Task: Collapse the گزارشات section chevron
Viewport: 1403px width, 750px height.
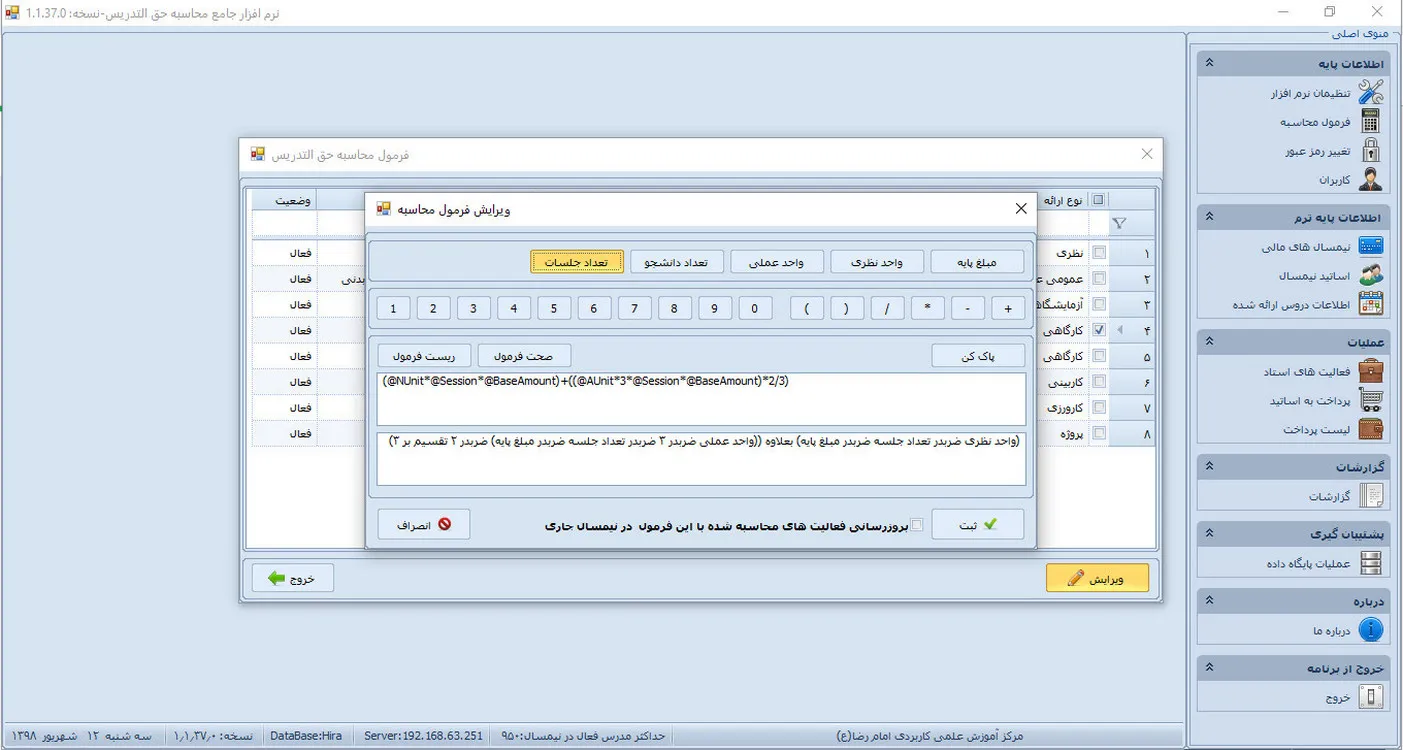Action: (1209, 467)
